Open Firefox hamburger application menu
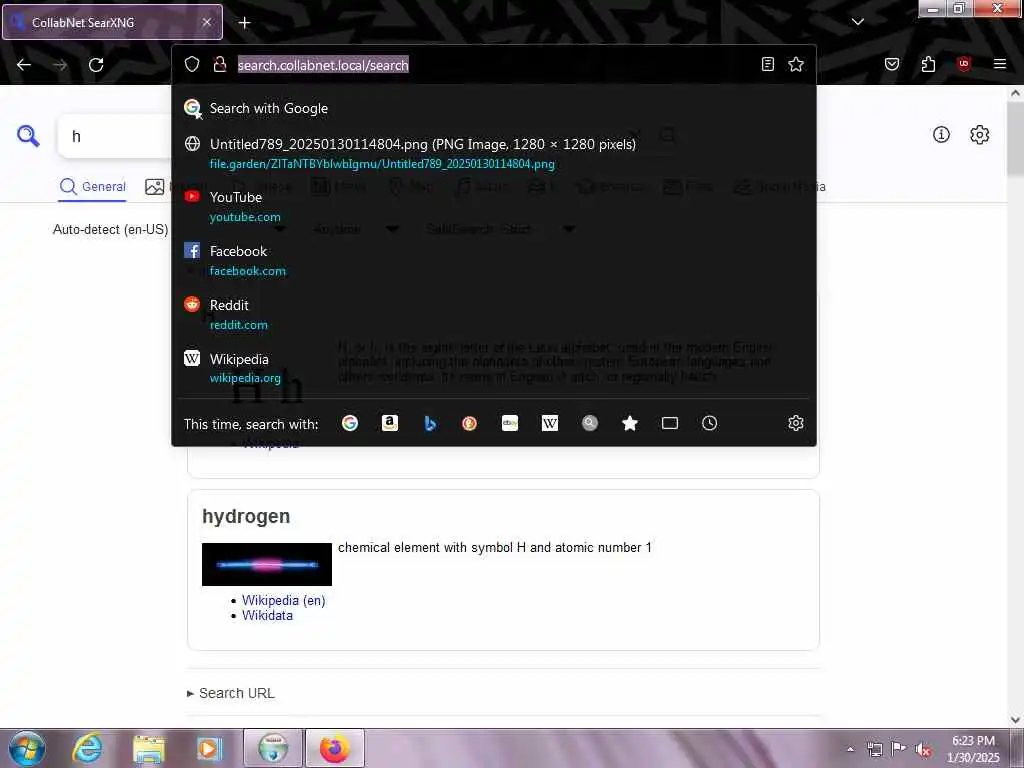1024x768 pixels. click(1000, 64)
